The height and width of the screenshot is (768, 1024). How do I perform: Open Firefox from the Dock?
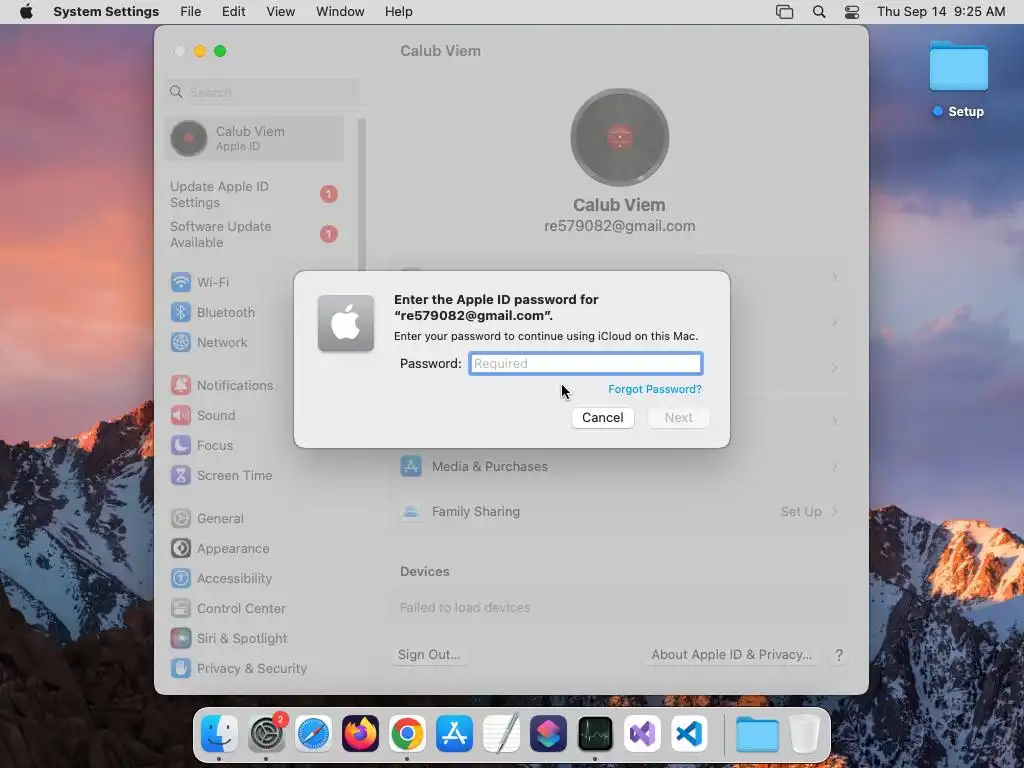pyautogui.click(x=360, y=733)
